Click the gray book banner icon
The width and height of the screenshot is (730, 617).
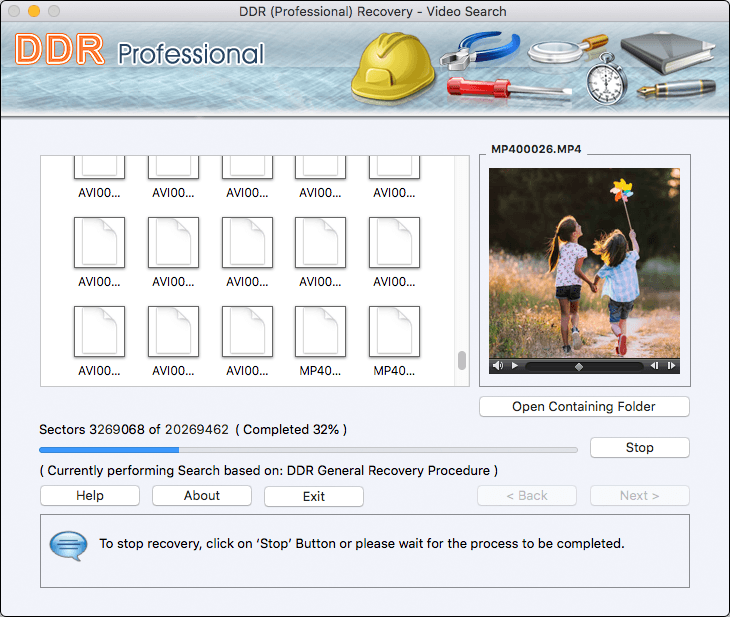coord(667,53)
